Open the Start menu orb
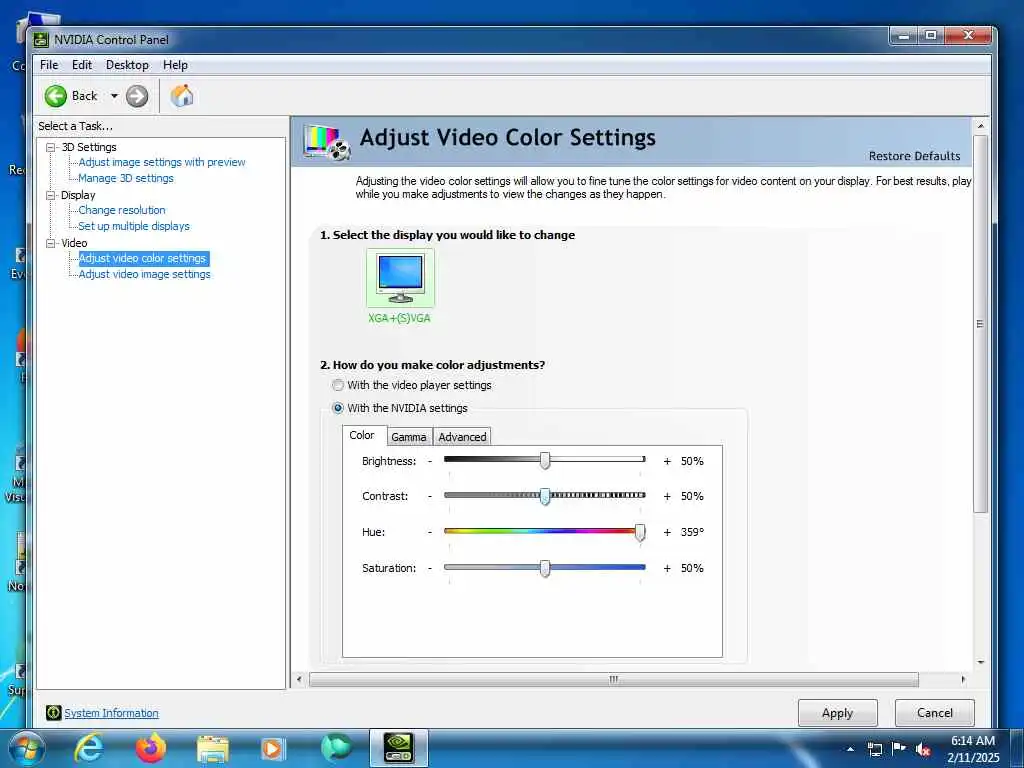Image resolution: width=1024 pixels, height=768 pixels. (25, 749)
